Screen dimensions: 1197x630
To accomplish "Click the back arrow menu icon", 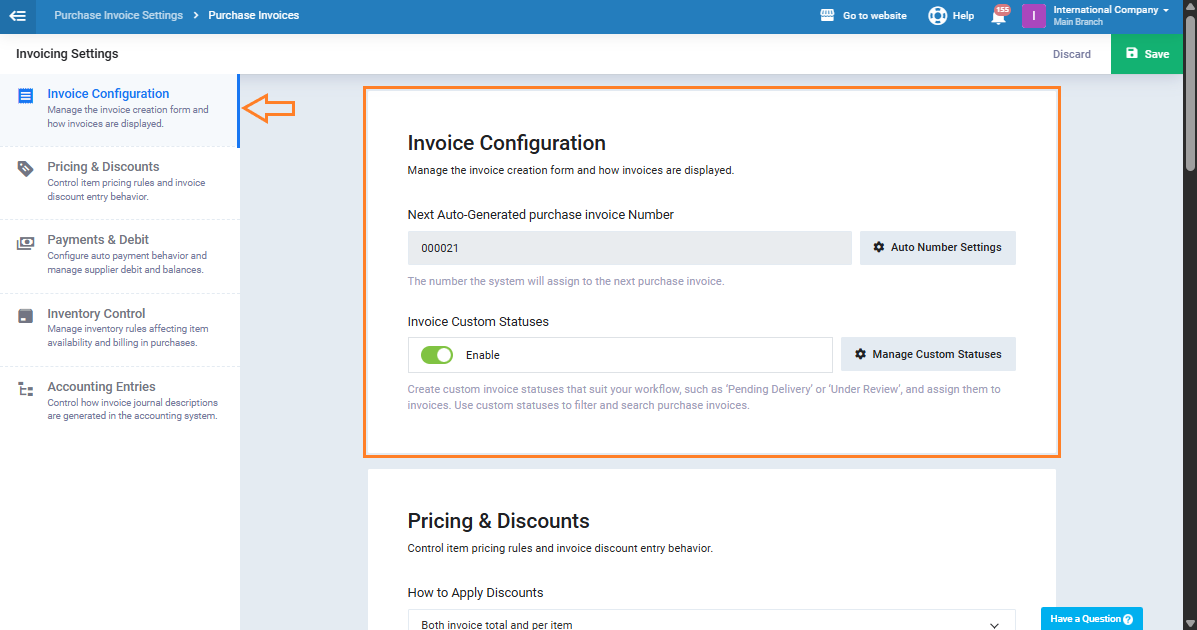I will click(x=17, y=16).
